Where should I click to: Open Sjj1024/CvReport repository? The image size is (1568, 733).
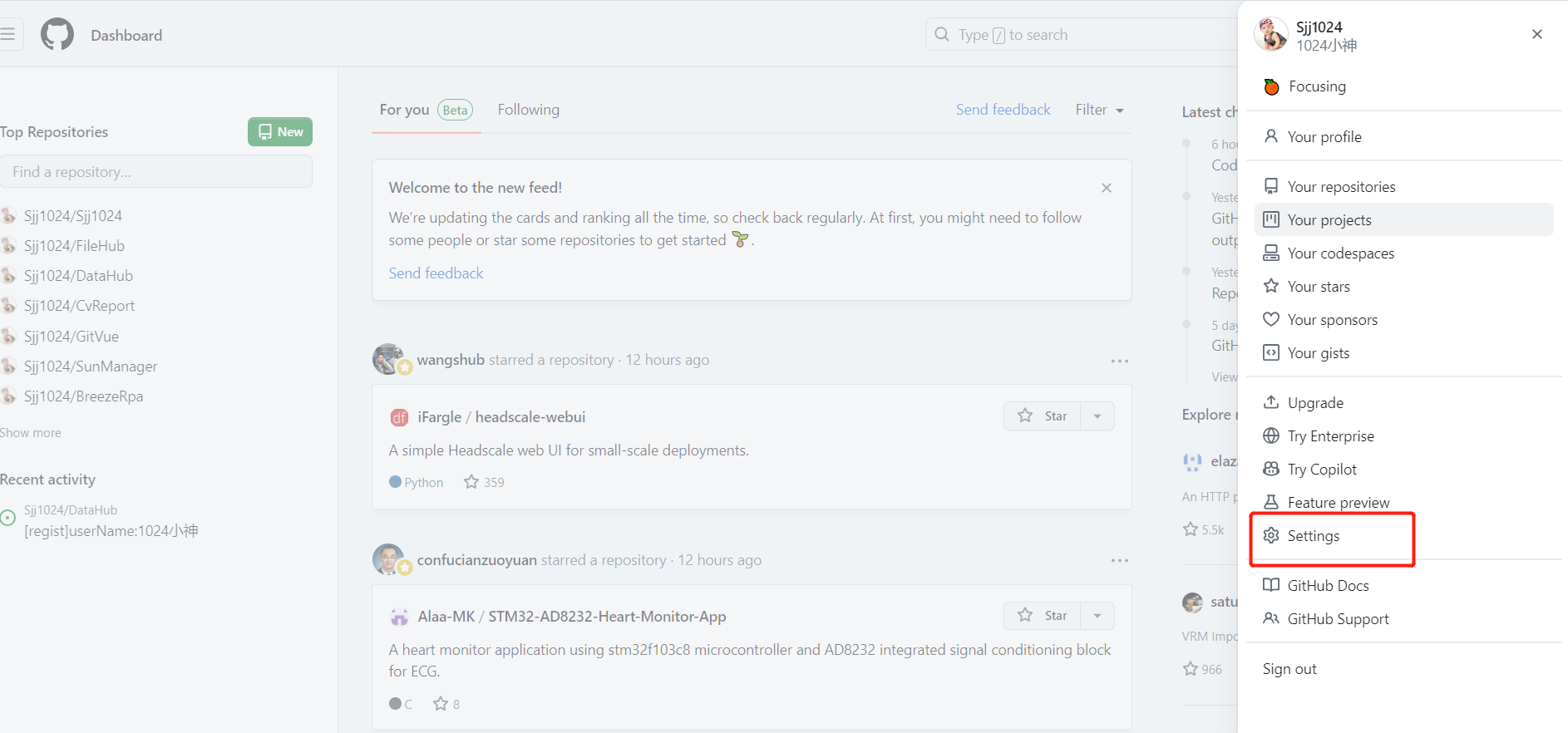(x=79, y=306)
